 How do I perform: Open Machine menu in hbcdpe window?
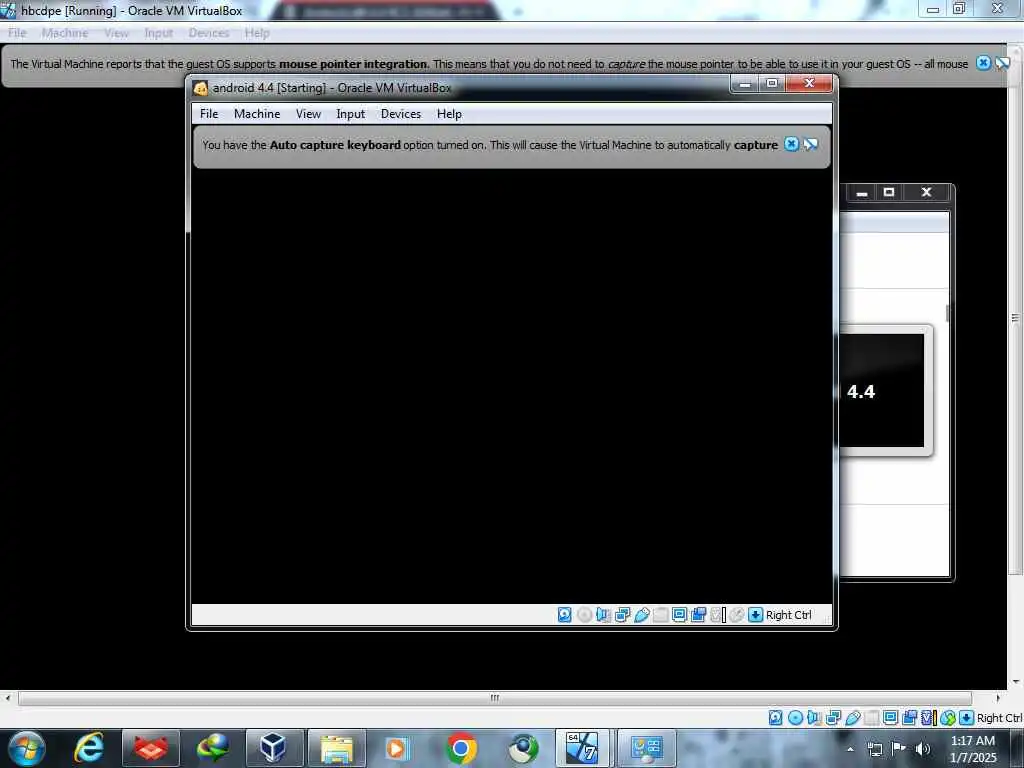point(65,33)
